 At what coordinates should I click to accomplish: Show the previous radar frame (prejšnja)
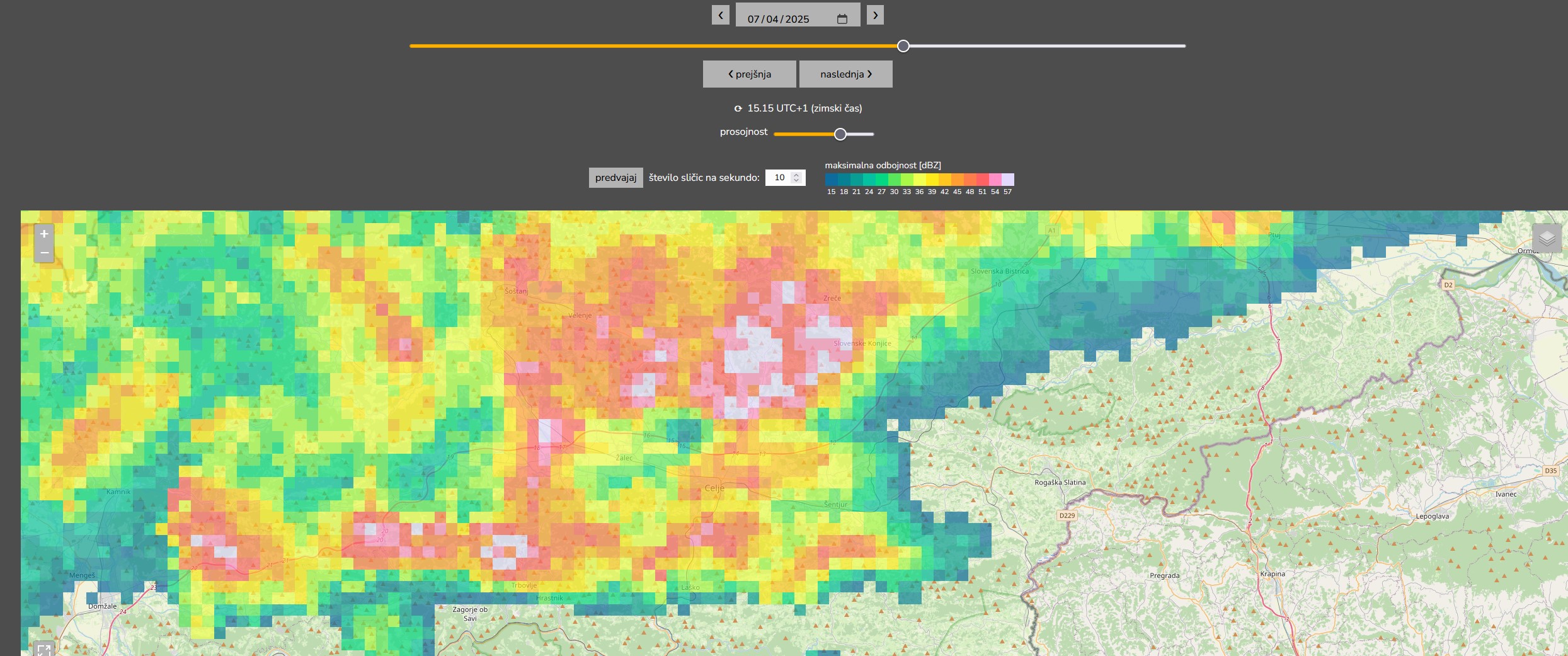tap(749, 74)
